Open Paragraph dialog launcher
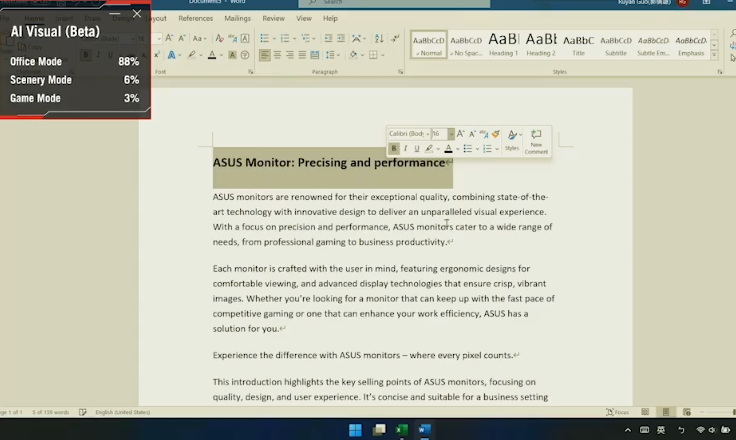Viewport: 736px width, 440px height. (x=400, y=72)
